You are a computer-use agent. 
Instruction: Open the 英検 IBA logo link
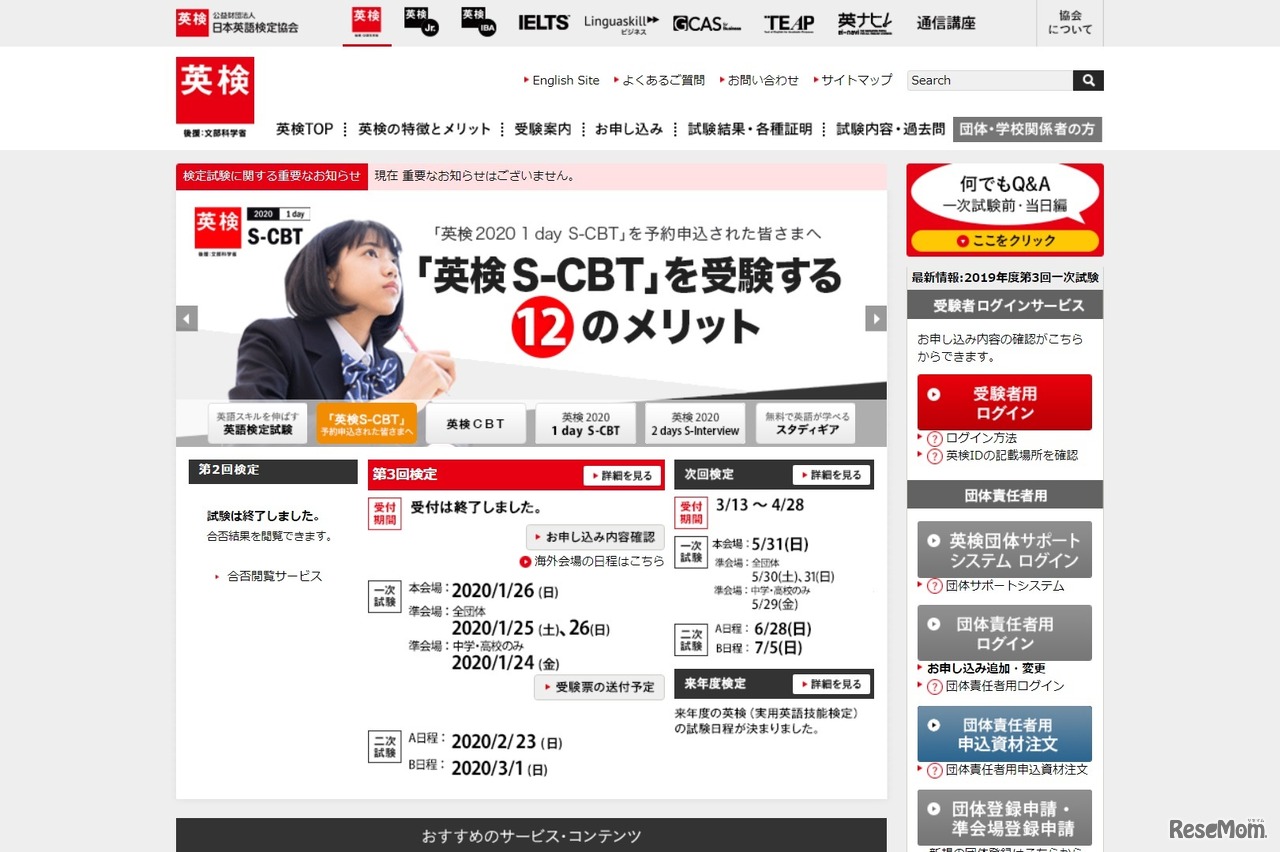coord(479,21)
